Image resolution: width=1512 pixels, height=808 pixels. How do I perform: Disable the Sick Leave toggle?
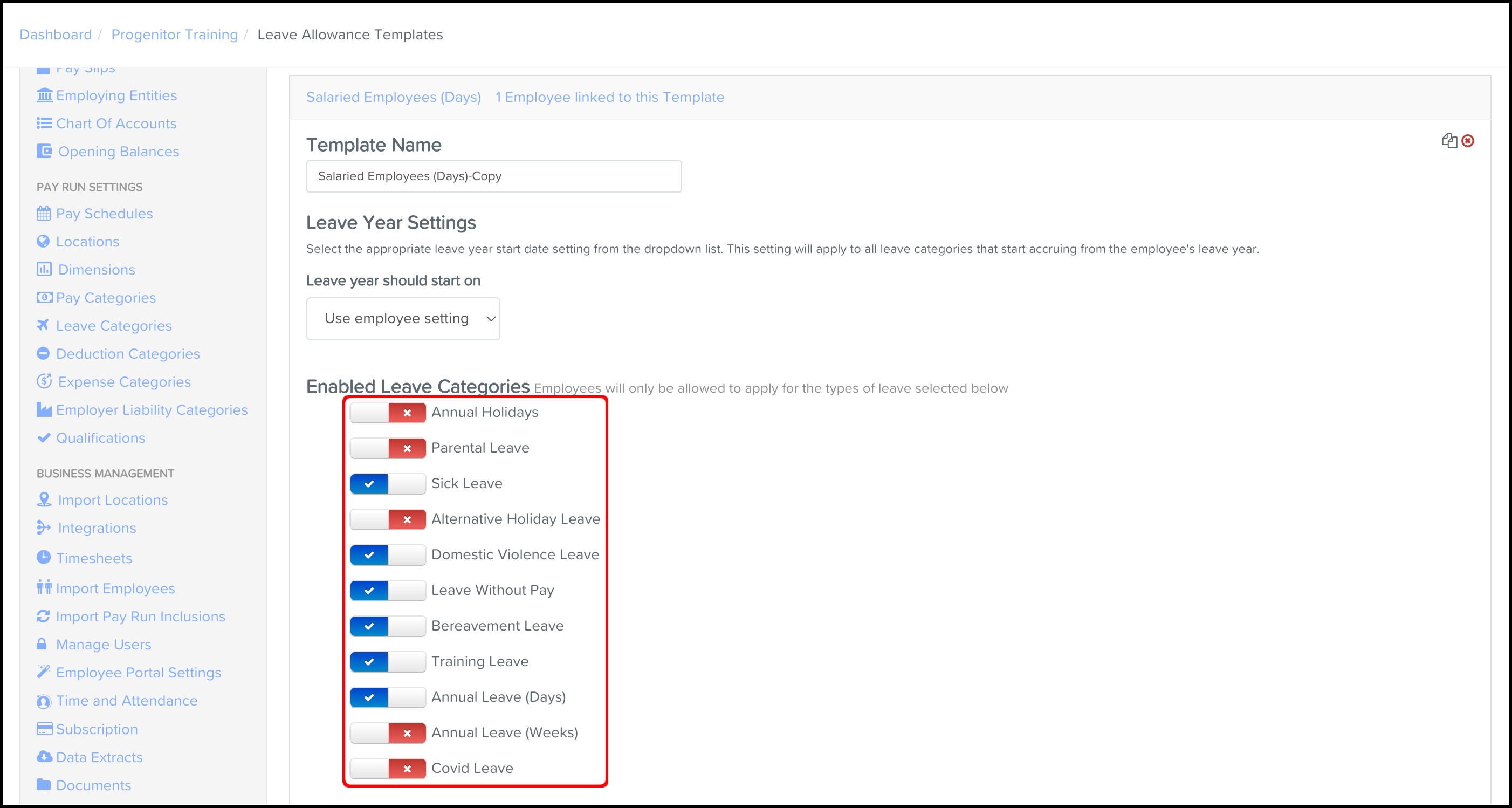(387, 484)
